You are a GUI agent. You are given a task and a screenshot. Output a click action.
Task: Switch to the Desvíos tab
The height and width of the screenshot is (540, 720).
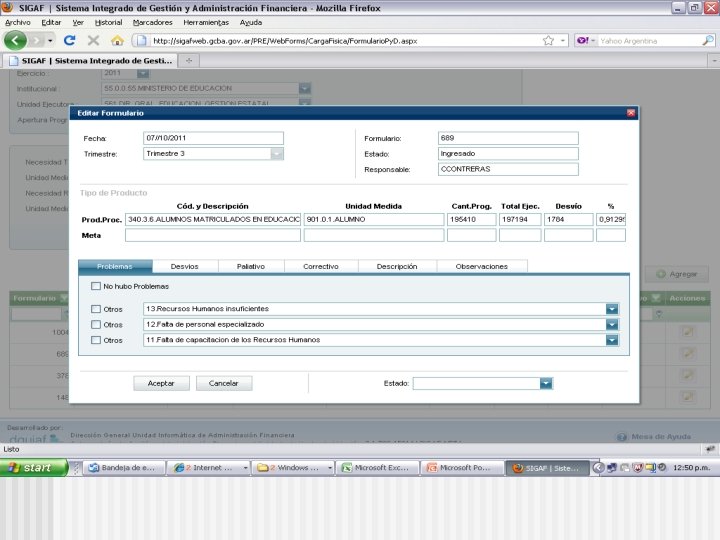[185, 266]
